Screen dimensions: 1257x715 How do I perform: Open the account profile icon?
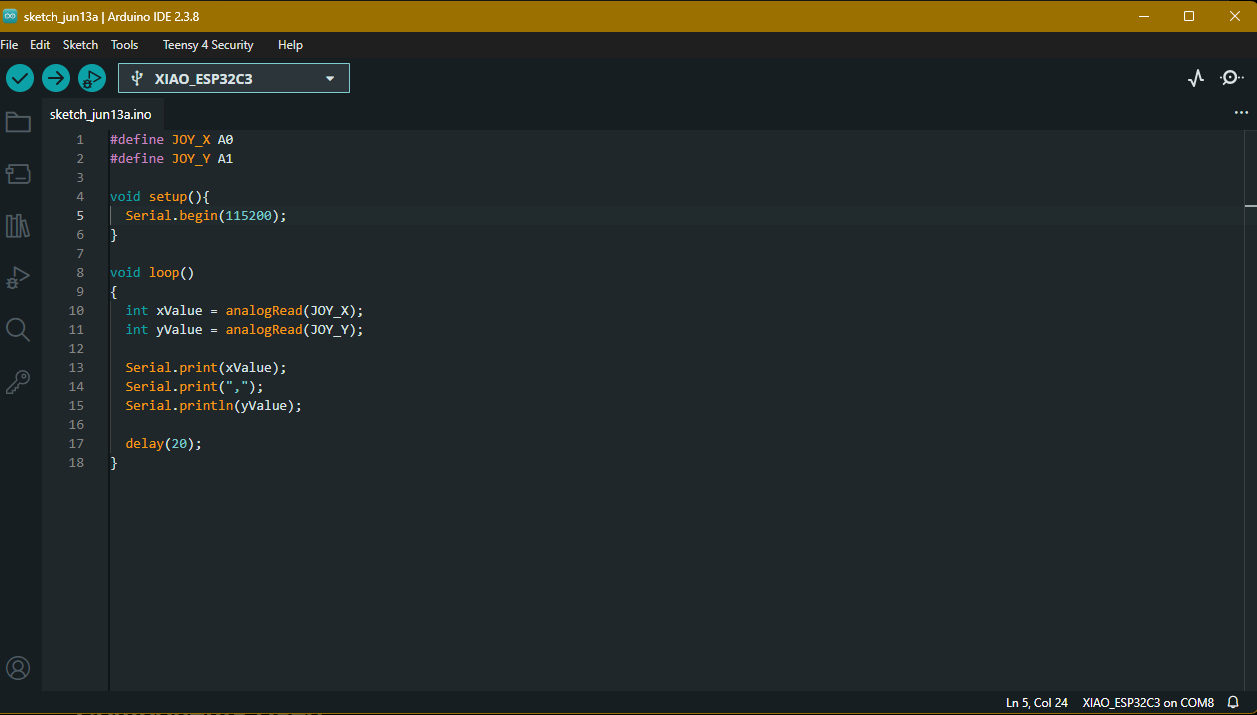[x=18, y=668]
